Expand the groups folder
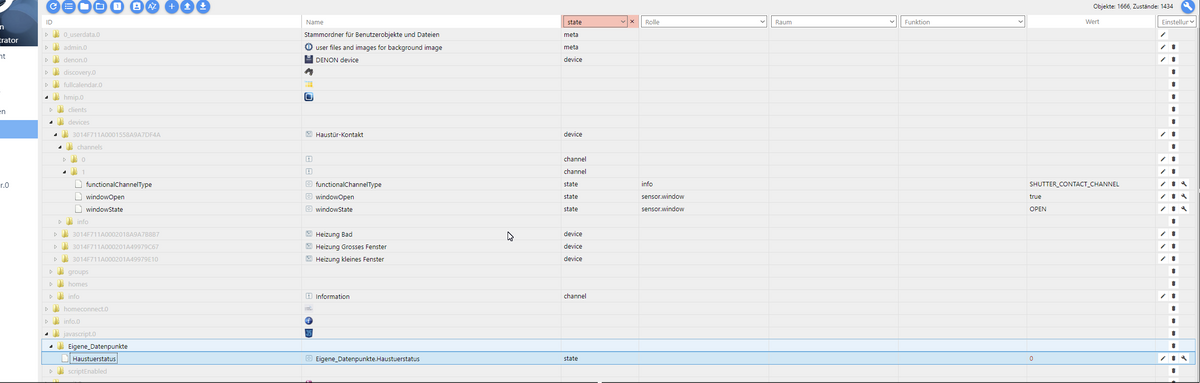 pyautogui.click(x=51, y=271)
